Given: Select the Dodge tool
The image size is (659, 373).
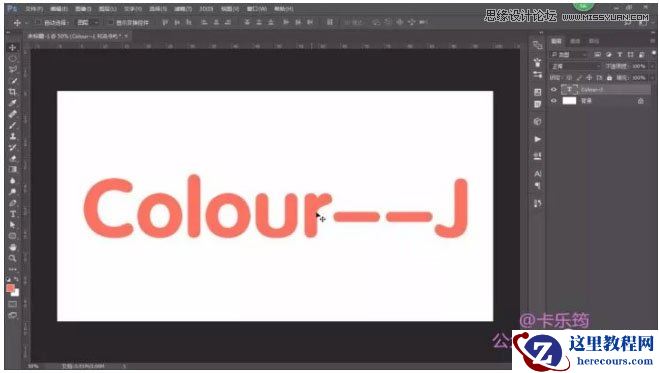Looking at the screenshot, I should point(13,192).
